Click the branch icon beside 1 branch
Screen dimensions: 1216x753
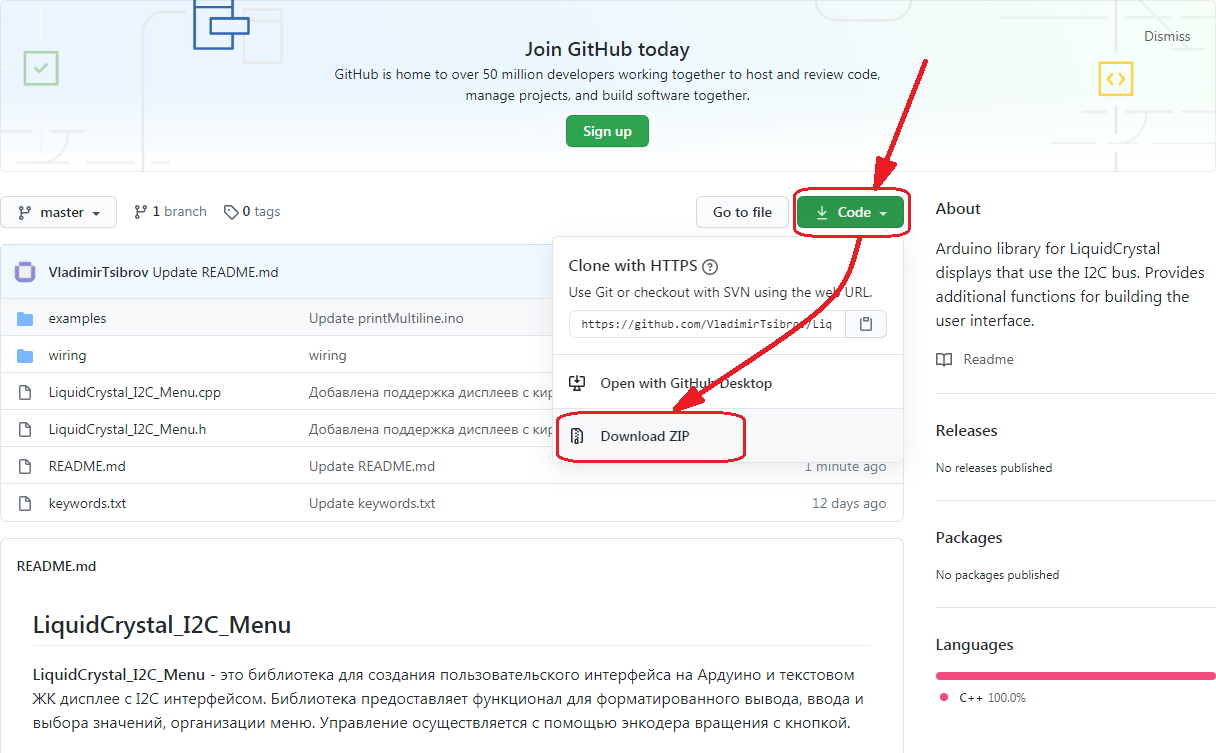141,212
